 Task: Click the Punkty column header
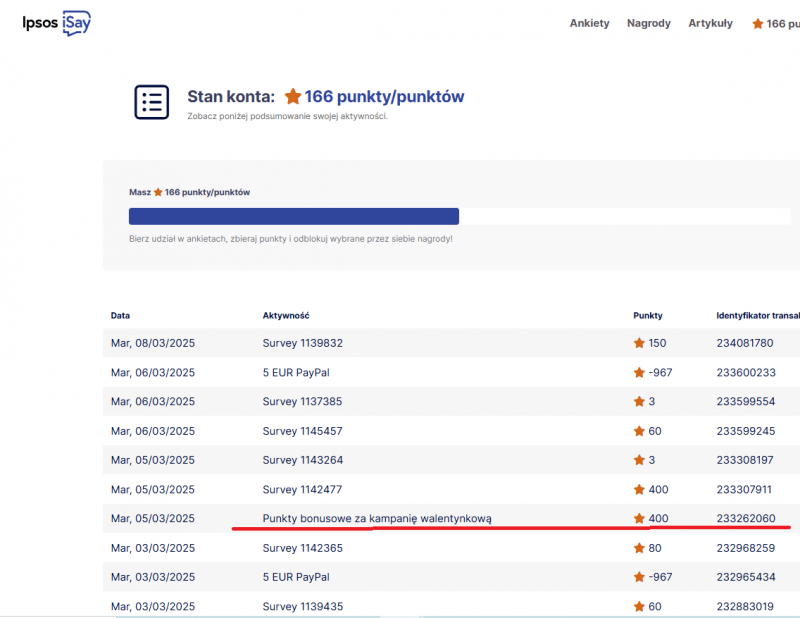click(648, 315)
